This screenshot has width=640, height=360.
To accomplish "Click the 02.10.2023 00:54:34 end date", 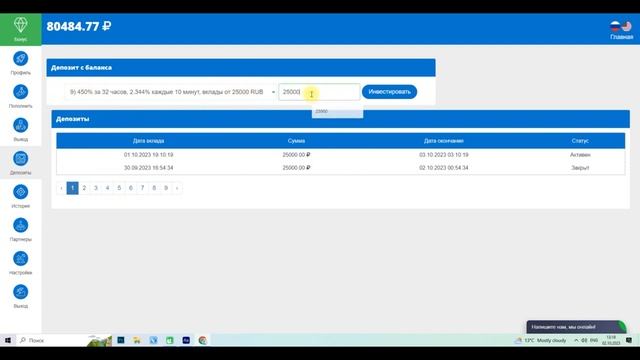I will [x=444, y=168].
